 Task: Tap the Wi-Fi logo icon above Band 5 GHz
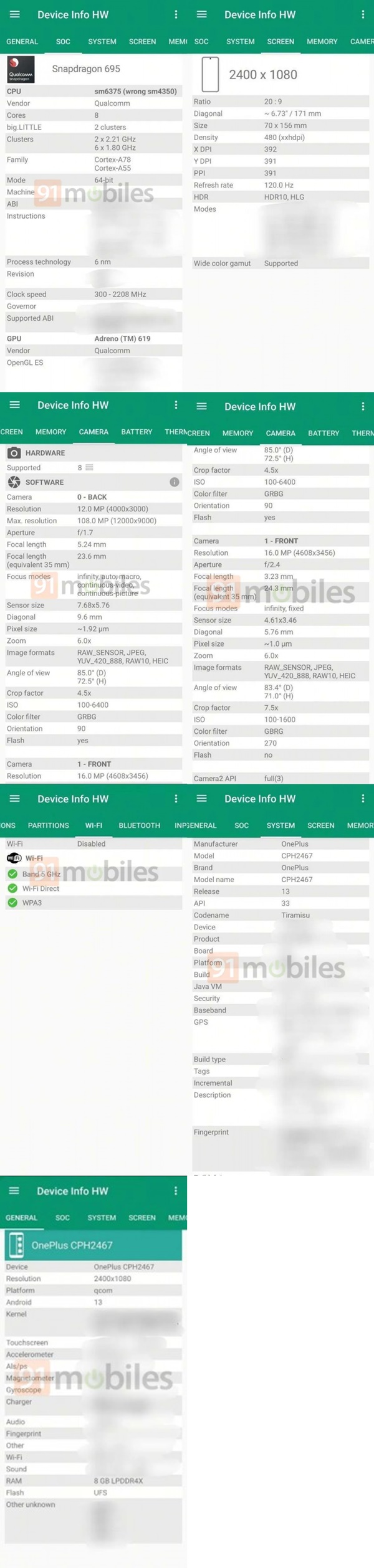pyautogui.click(x=14, y=858)
